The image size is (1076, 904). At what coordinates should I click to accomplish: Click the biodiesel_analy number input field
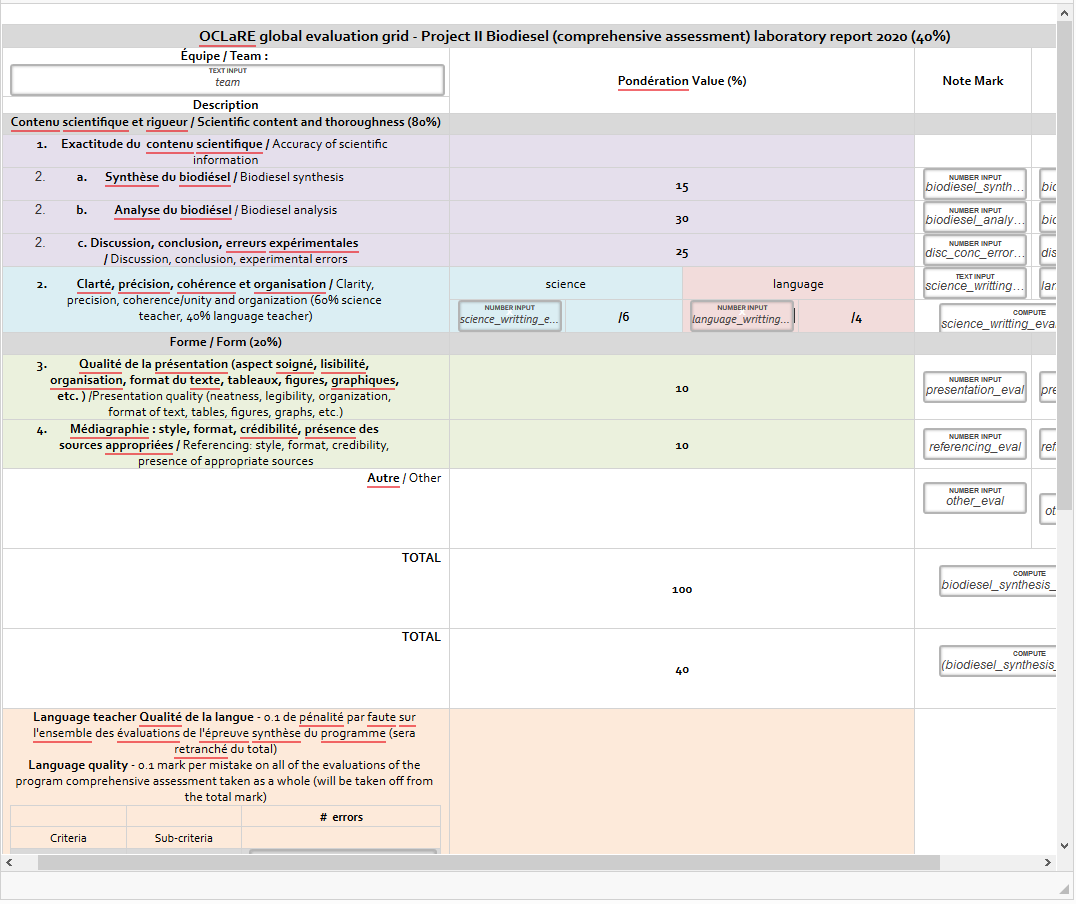(x=974, y=216)
